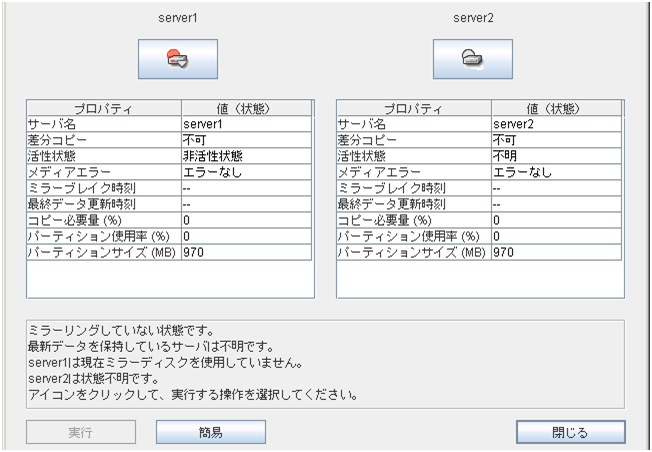Click the mirror status message text area

[325, 361]
